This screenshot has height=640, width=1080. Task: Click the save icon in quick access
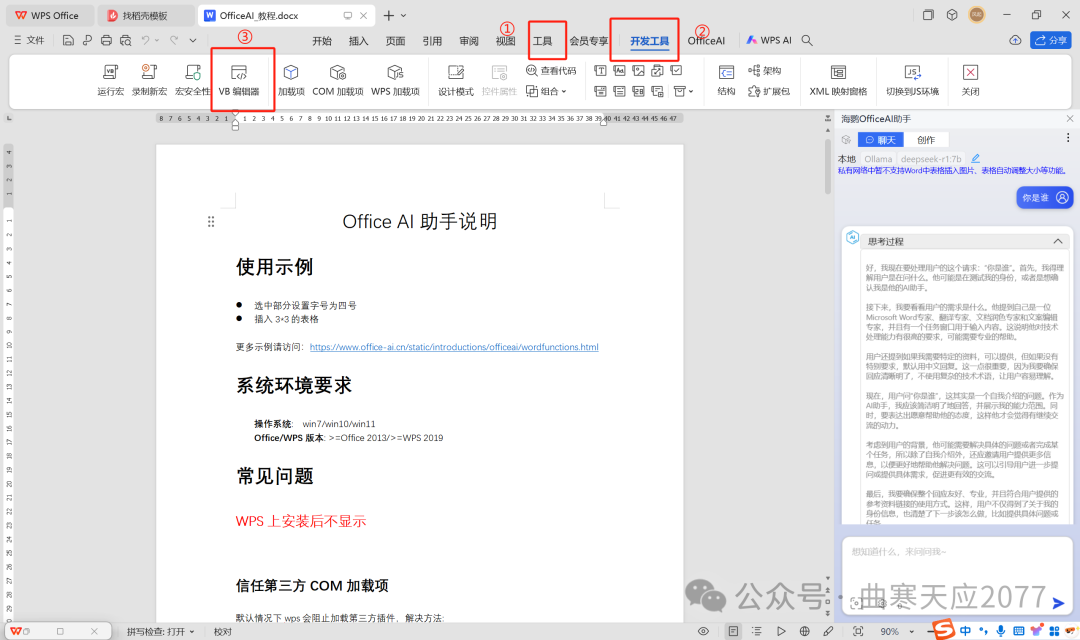point(68,41)
